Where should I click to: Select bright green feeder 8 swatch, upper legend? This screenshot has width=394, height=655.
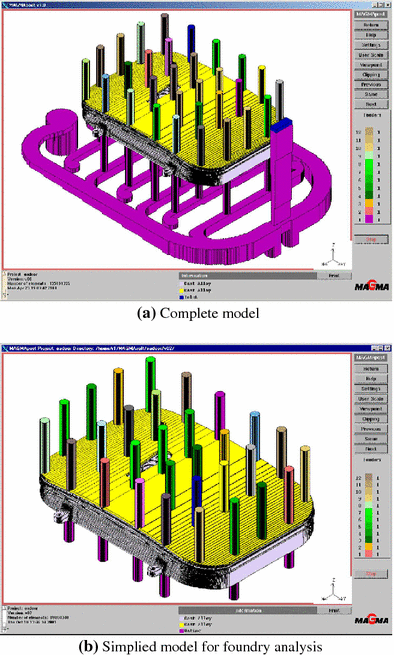369,163
